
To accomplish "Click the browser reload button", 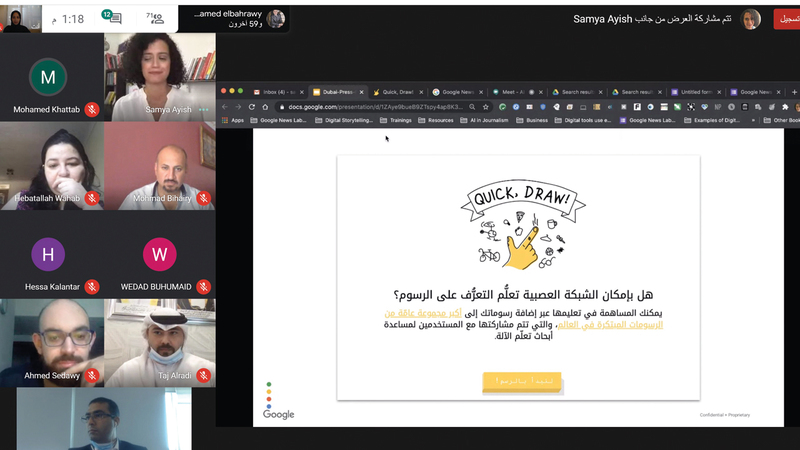I will point(252,106).
